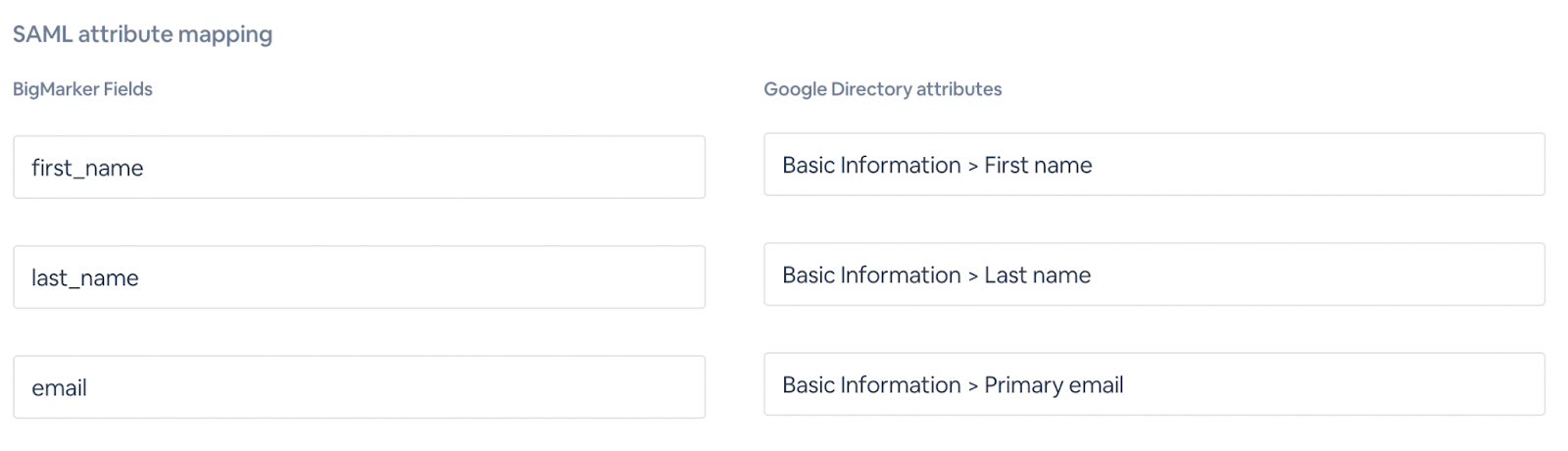Place cursor after the text last_name

pyautogui.click(x=140, y=277)
